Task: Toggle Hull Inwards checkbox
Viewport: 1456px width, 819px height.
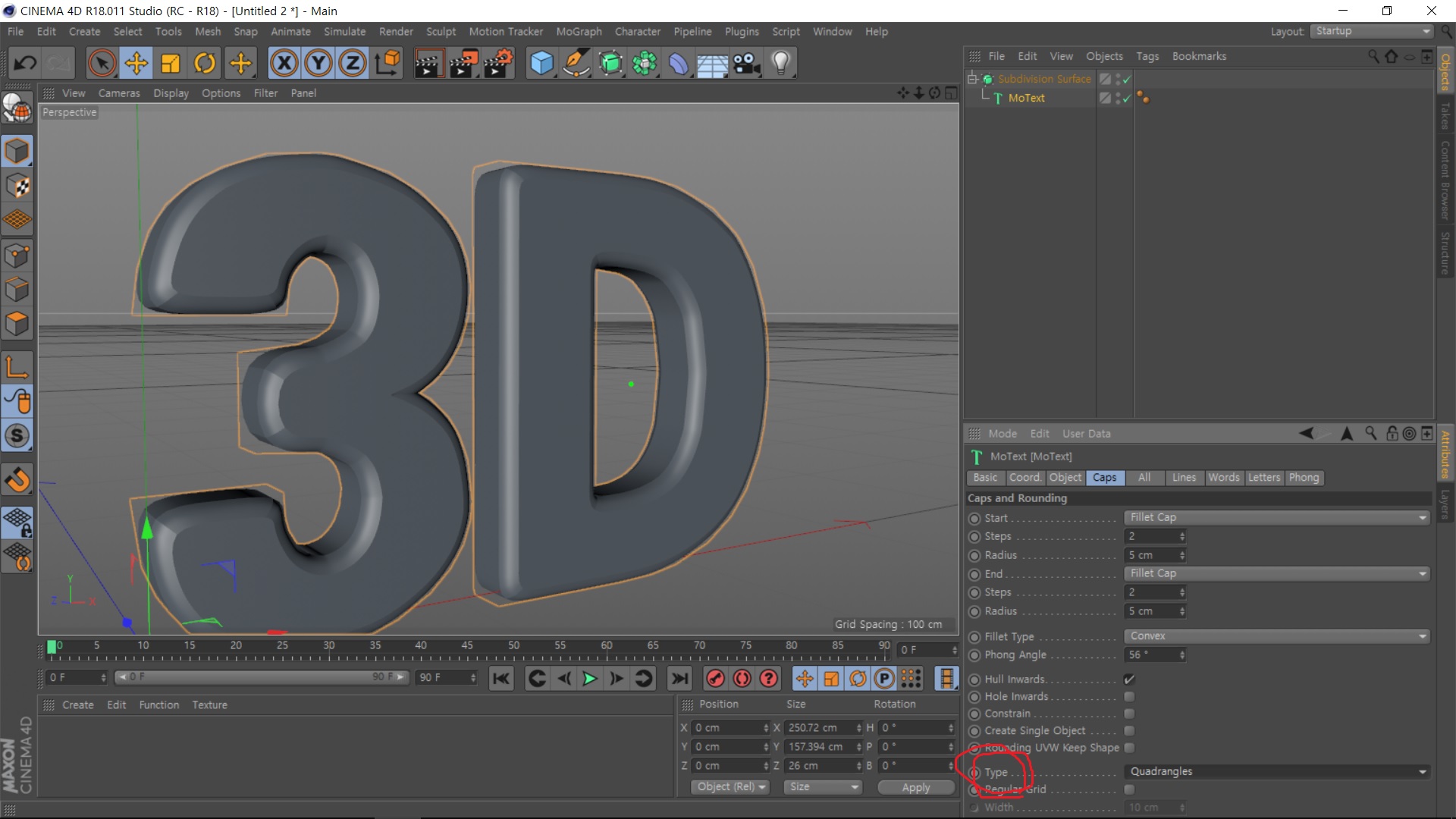Action: [1129, 679]
